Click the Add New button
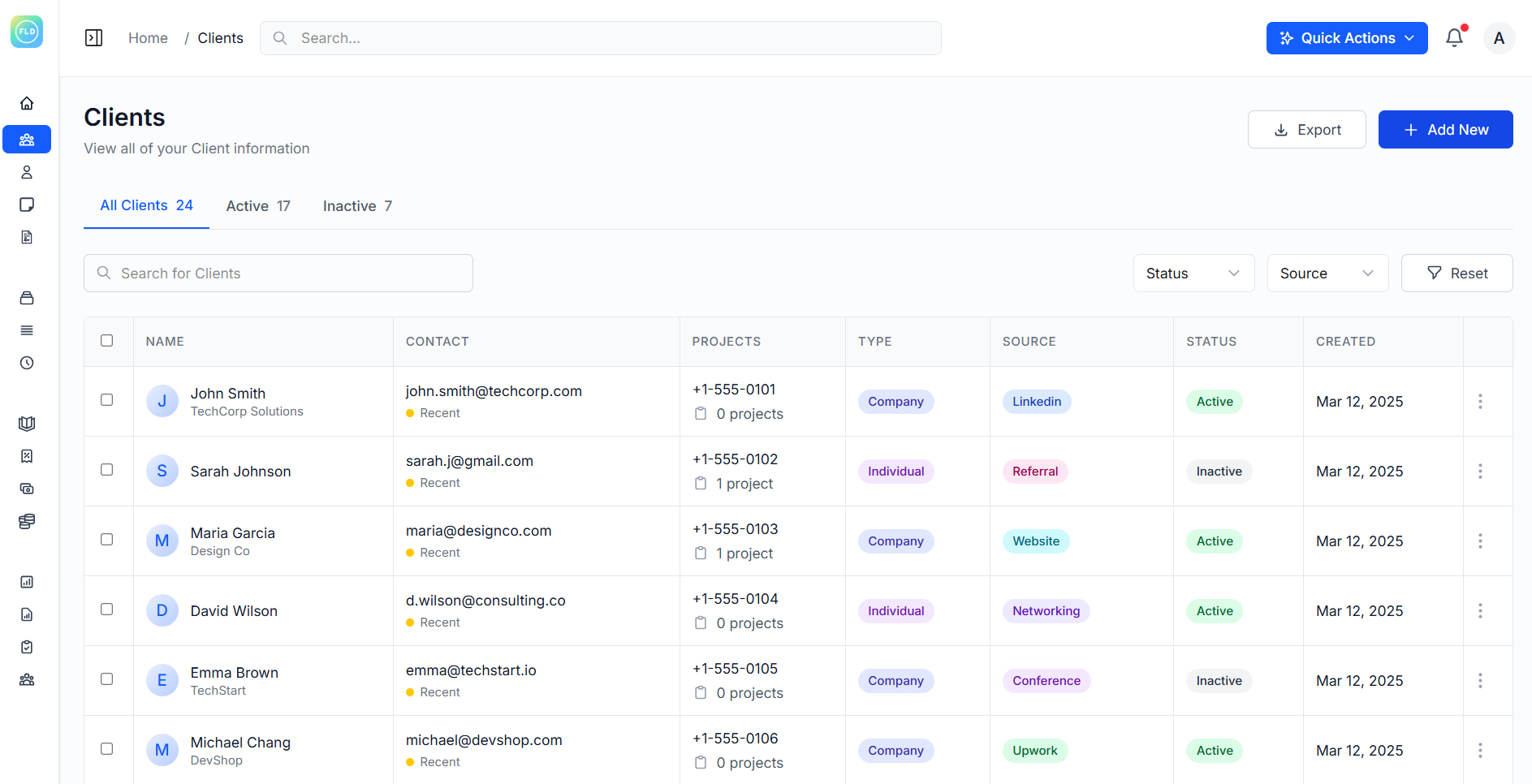1532x784 pixels. (x=1445, y=130)
